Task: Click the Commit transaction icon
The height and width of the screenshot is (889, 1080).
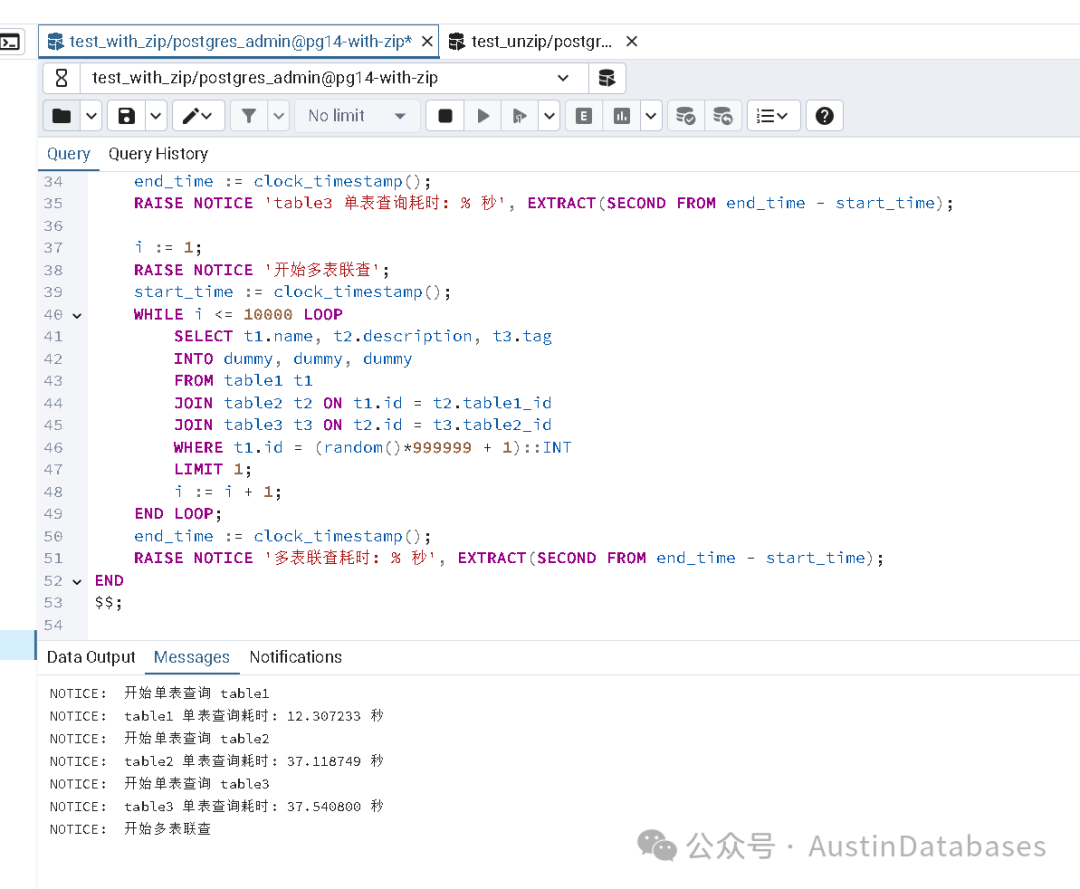Action: pos(685,116)
